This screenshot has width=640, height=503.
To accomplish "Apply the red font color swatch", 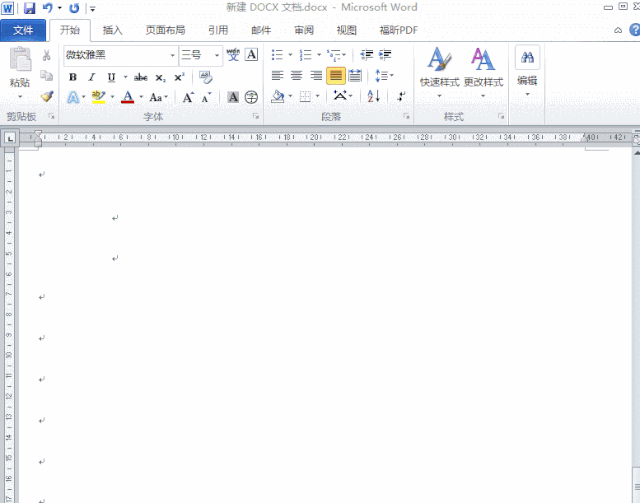I will (128, 97).
